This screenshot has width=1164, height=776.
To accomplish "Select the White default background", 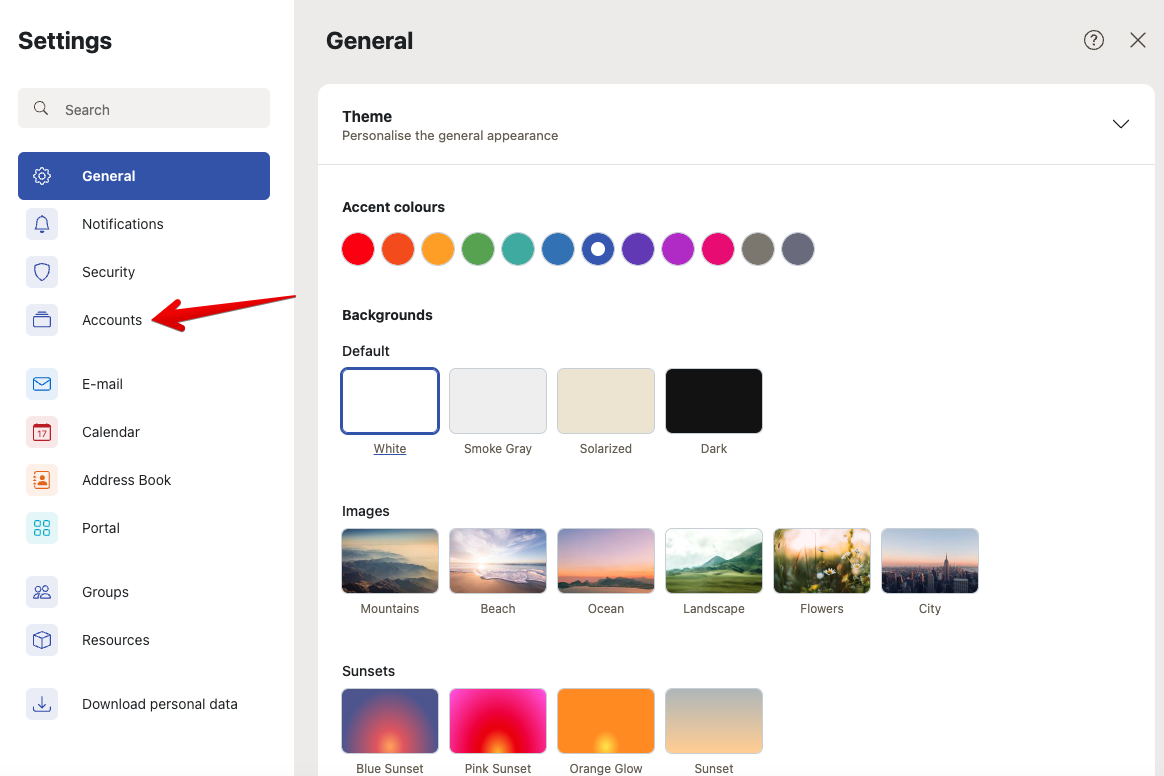I will (x=390, y=401).
